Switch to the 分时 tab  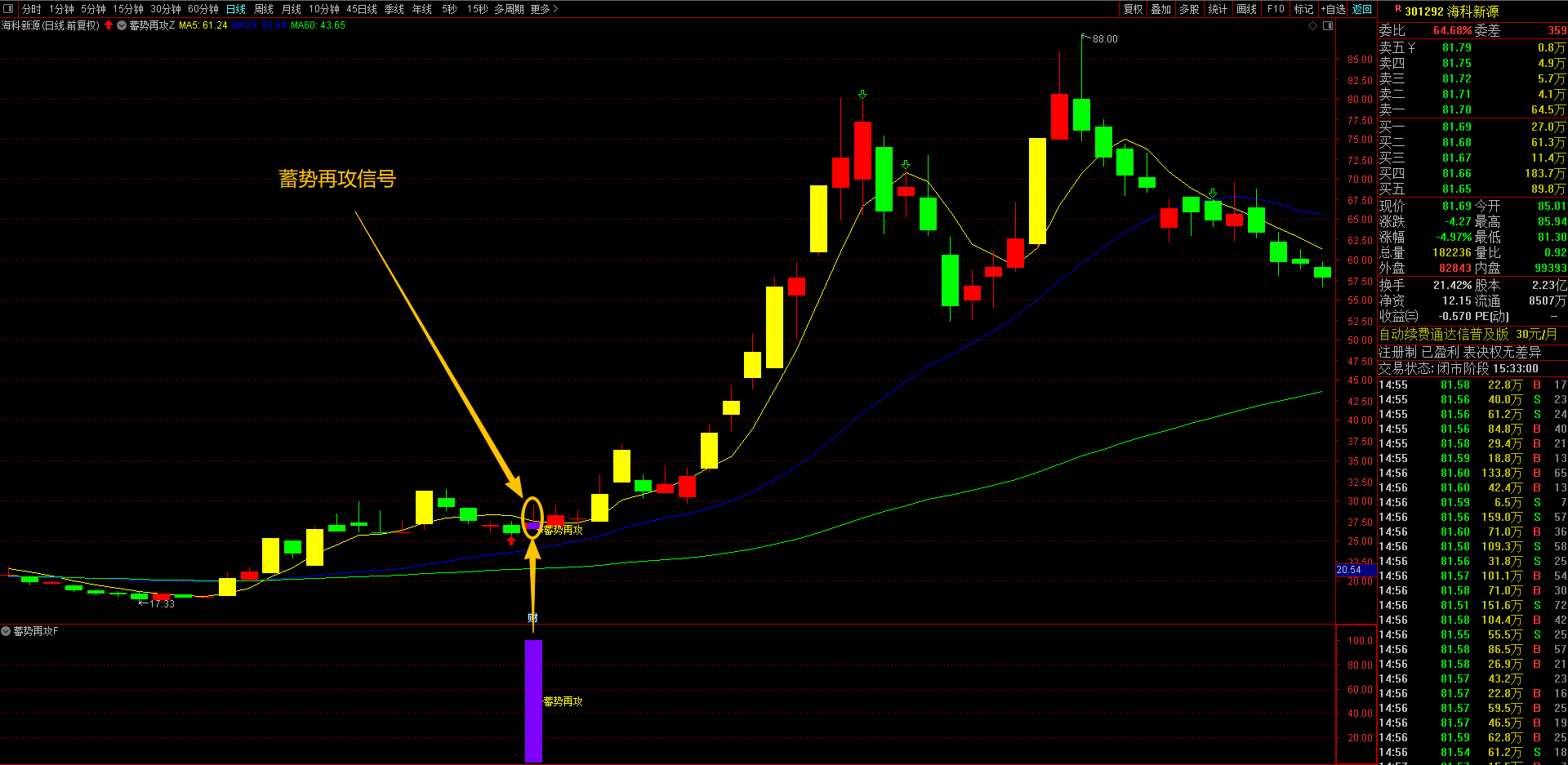point(32,9)
